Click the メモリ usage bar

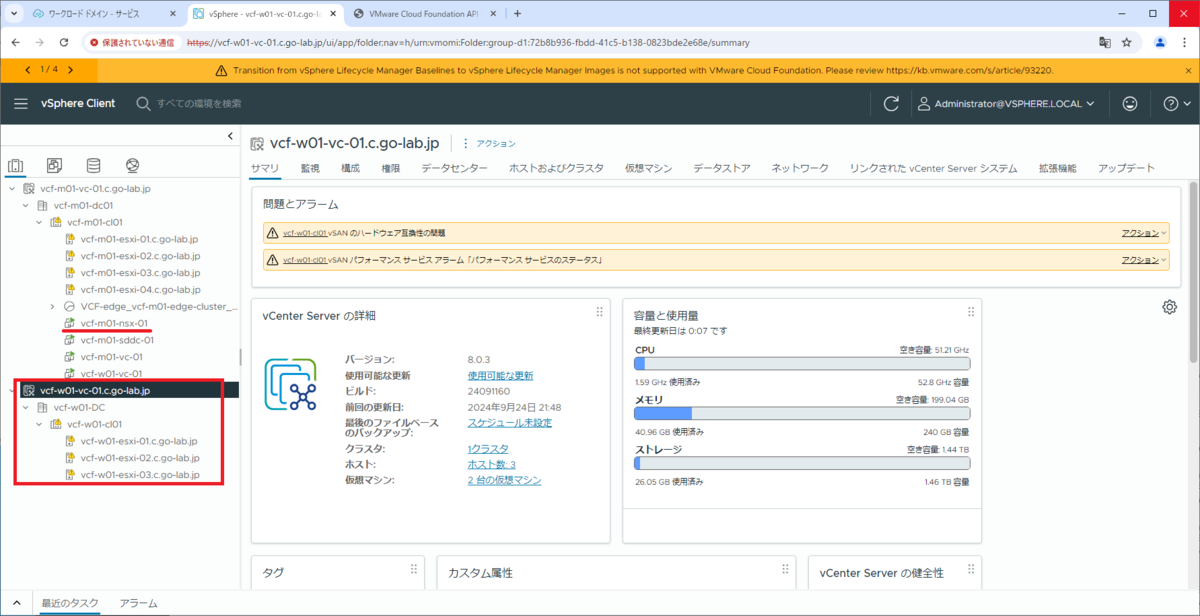pos(801,413)
